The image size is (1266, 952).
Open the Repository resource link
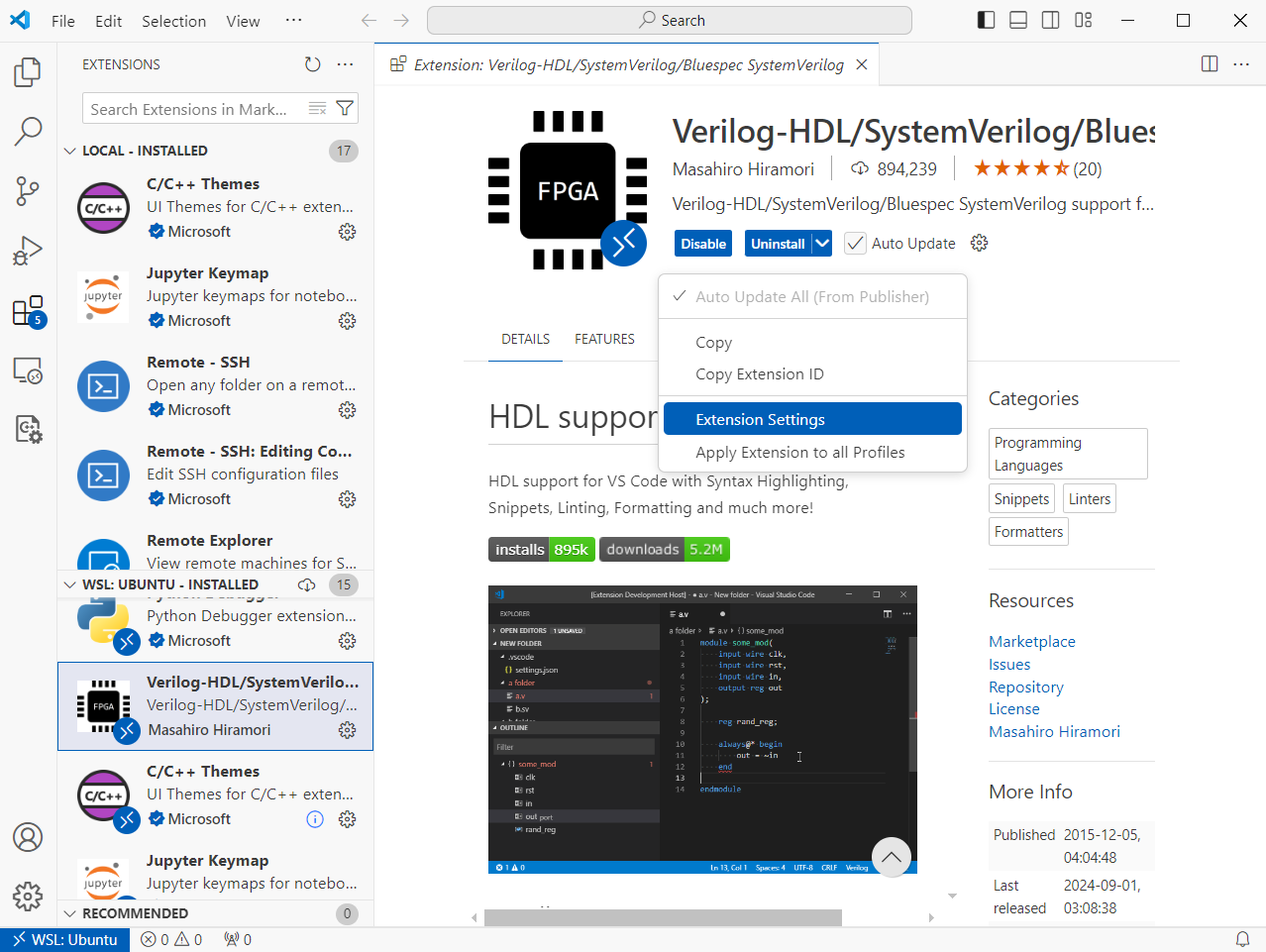click(1026, 688)
